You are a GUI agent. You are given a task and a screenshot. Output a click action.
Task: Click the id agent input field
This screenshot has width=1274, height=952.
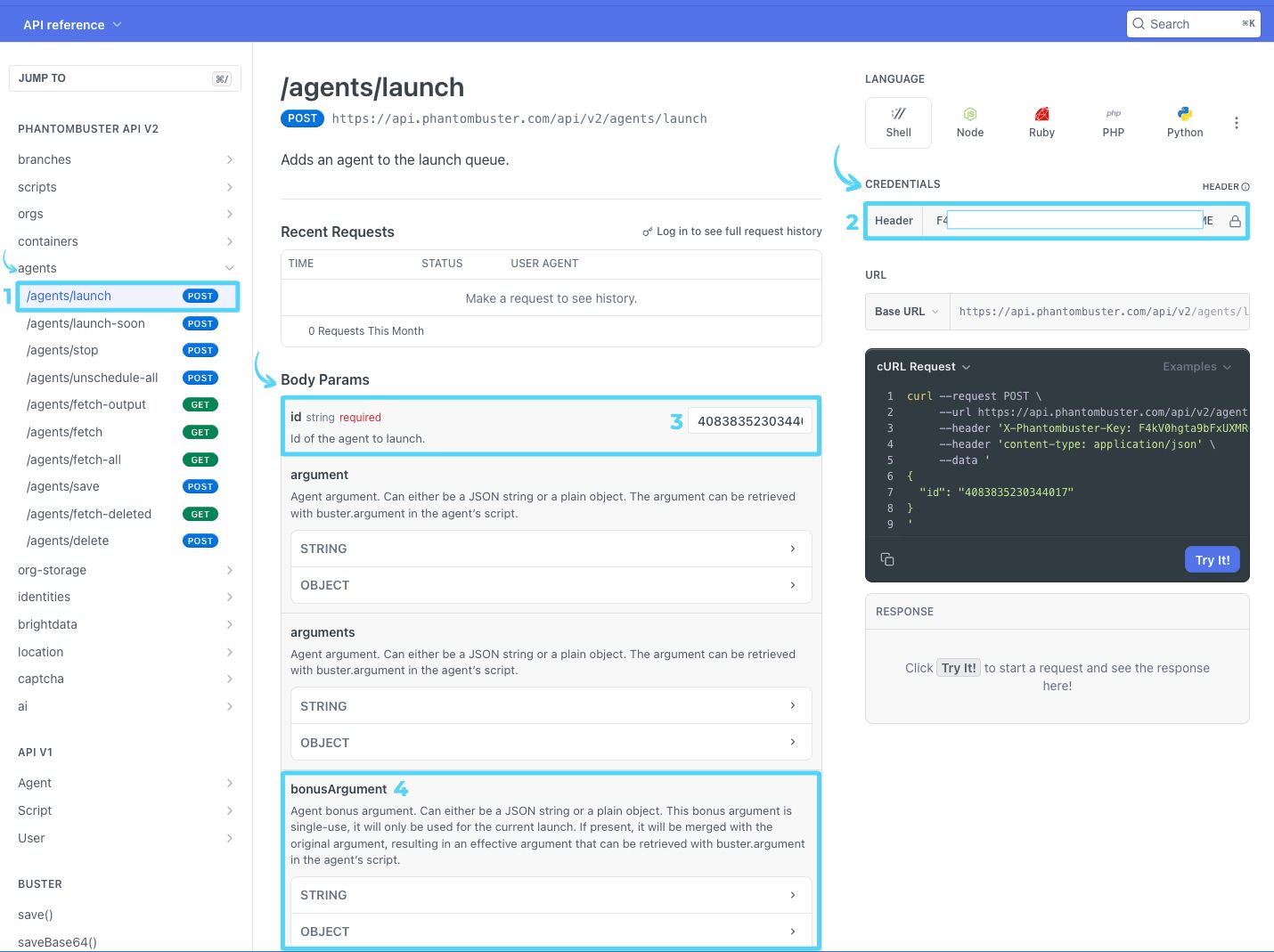[750, 421]
